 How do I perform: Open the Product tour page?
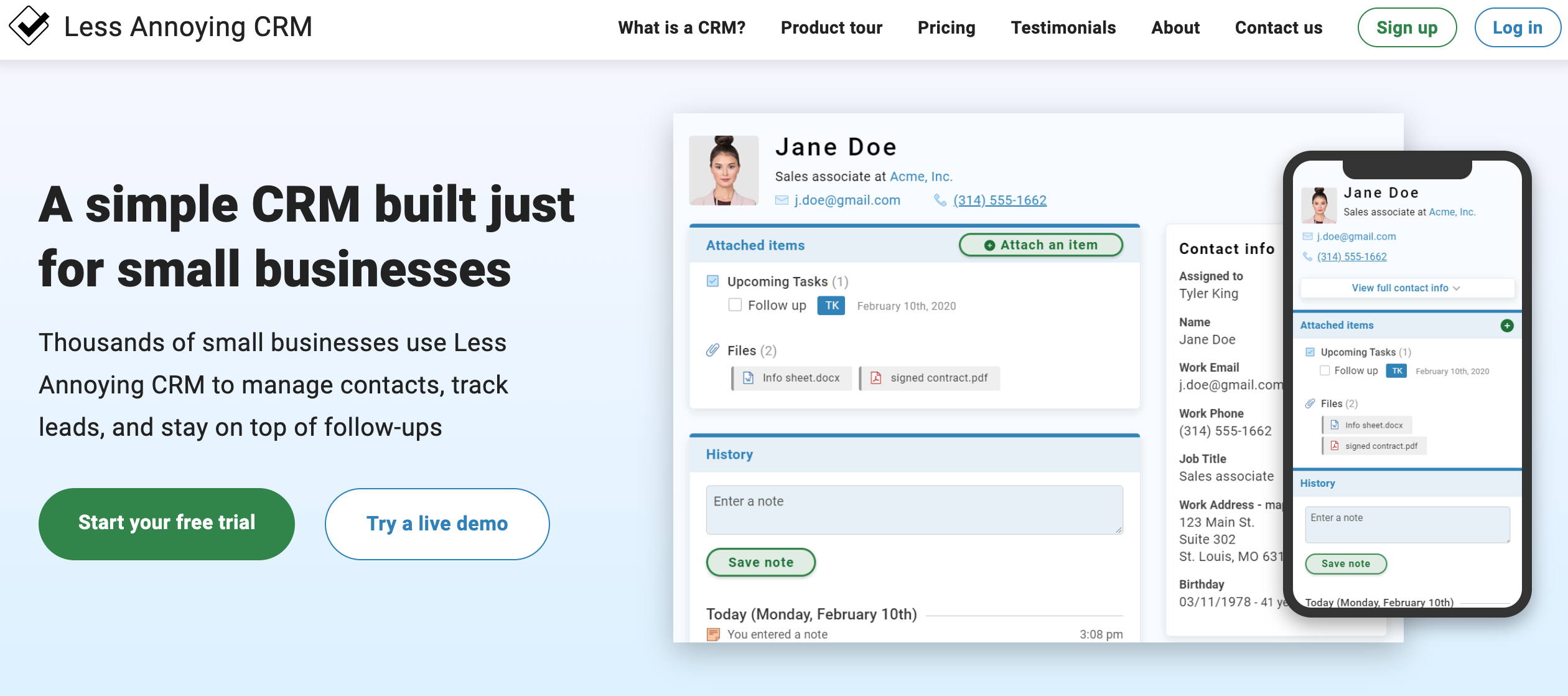pos(832,27)
